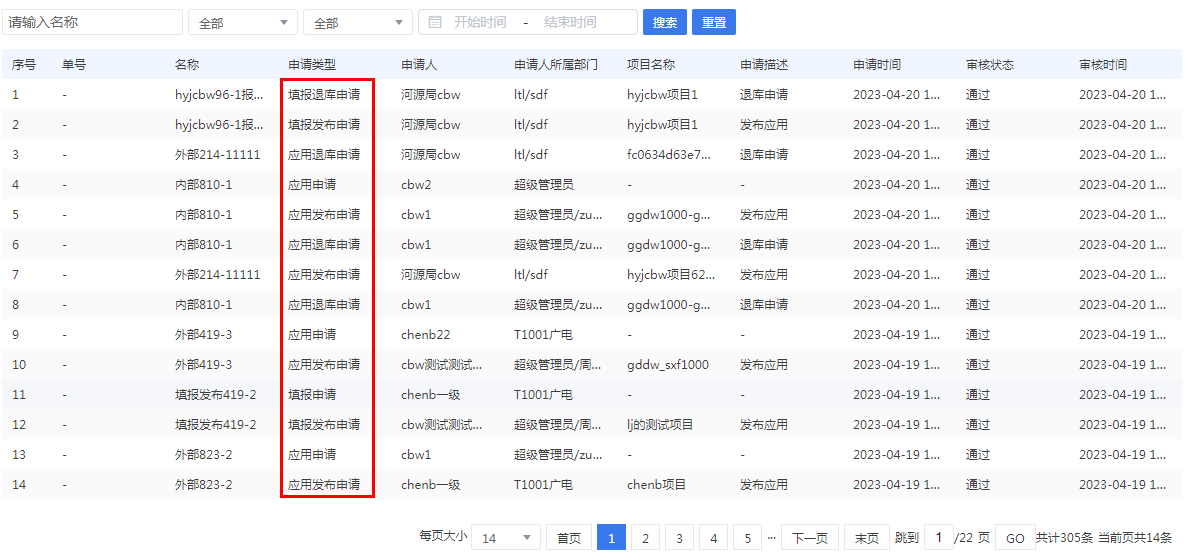Set the 结束时间 end date field
The width and height of the screenshot is (1188, 555).
tap(570, 23)
